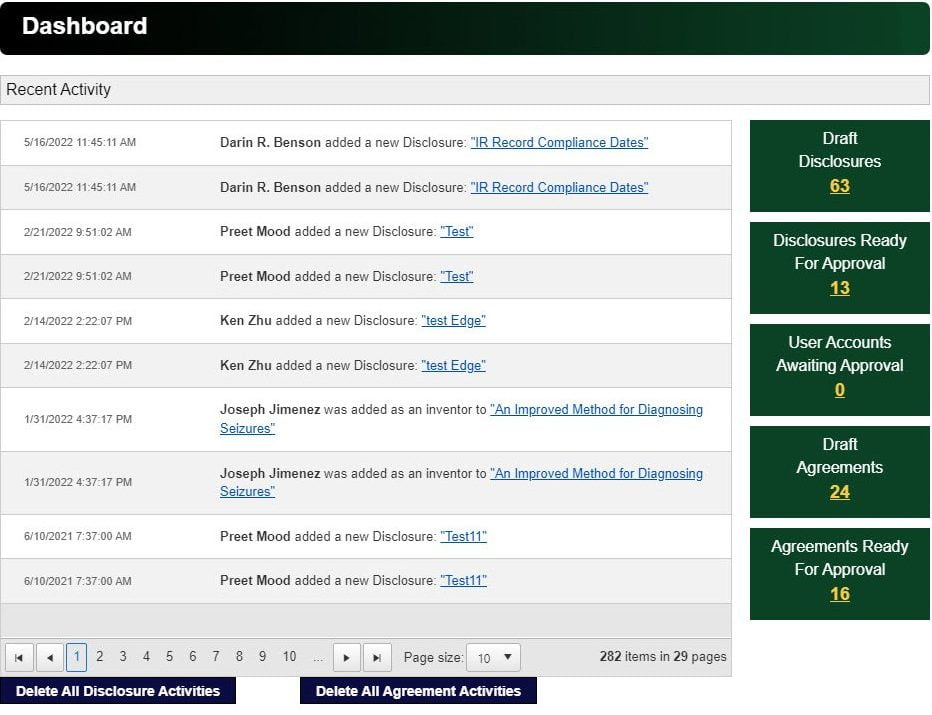
Task: Advance using the next-page arrow icon
Action: pyautogui.click(x=347, y=657)
